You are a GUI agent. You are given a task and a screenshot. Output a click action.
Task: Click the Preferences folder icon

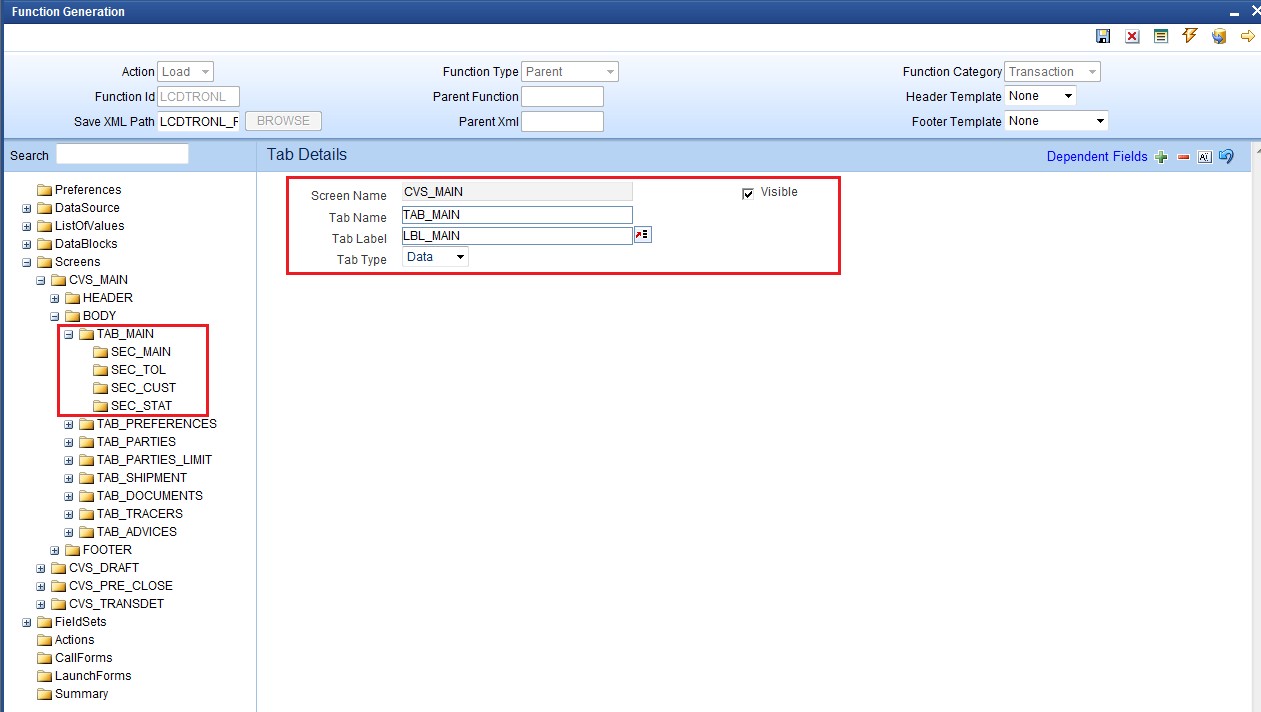(x=44, y=190)
